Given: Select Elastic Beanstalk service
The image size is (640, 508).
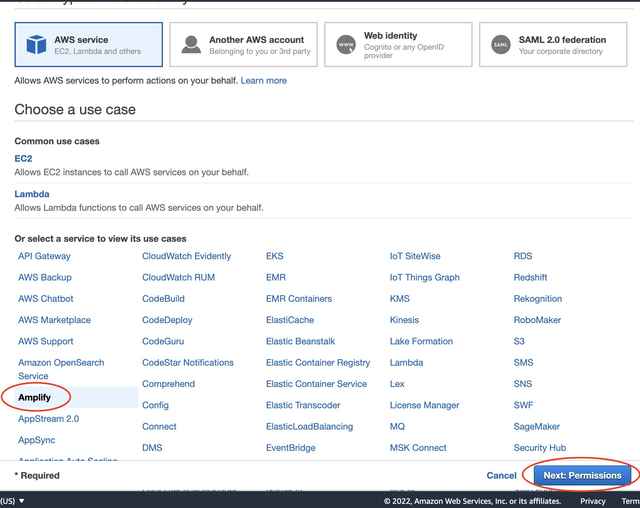Looking at the screenshot, I should tap(300, 341).
